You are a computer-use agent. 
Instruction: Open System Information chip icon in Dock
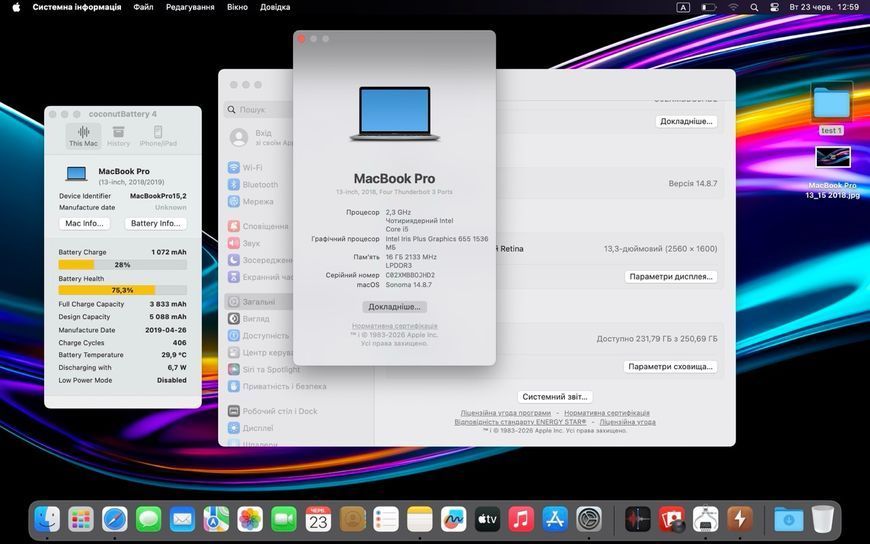706,520
